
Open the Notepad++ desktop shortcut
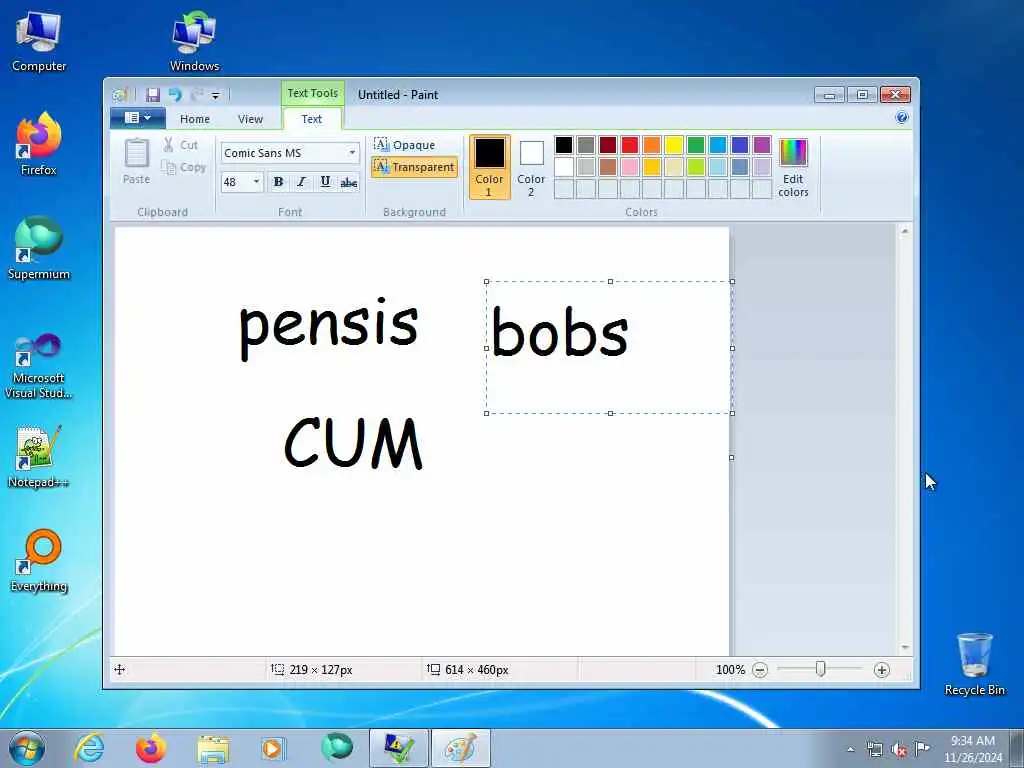pos(39,457)
